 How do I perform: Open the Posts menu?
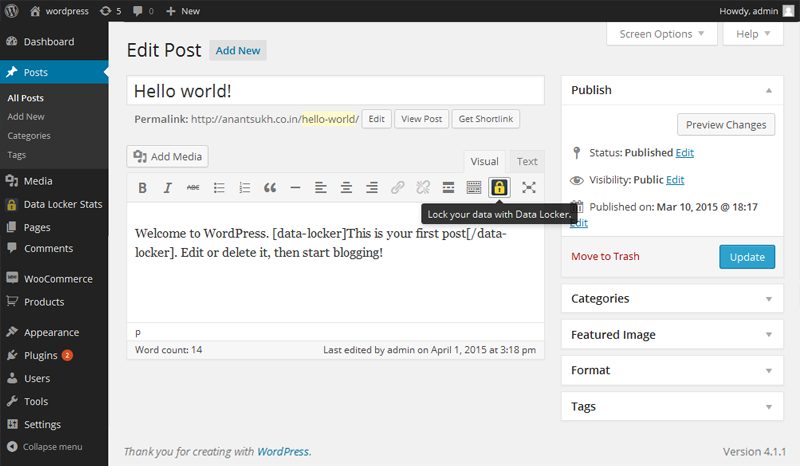click(54, 72)
